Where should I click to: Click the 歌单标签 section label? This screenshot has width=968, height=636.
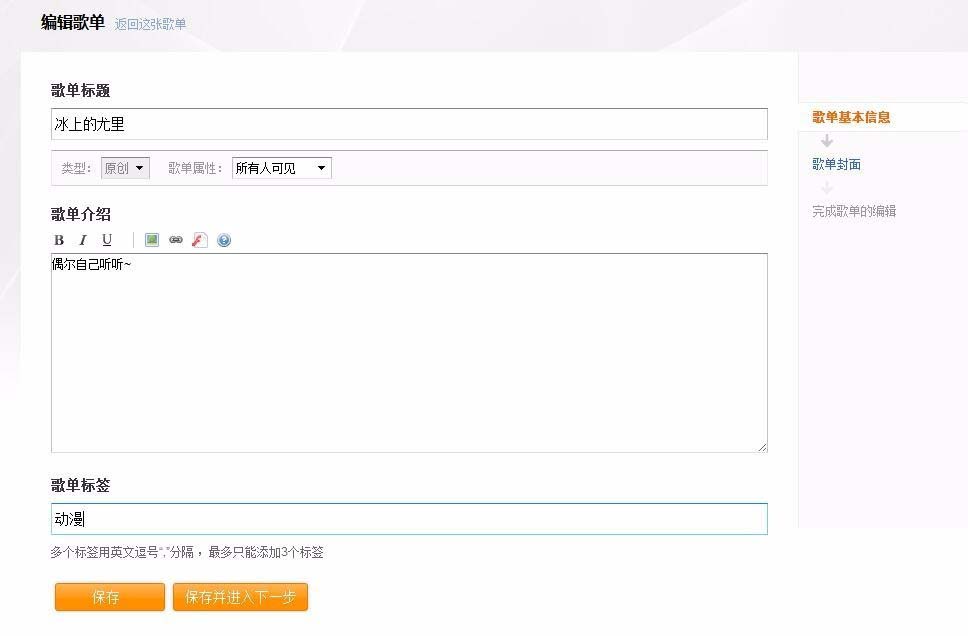[80, 485]
